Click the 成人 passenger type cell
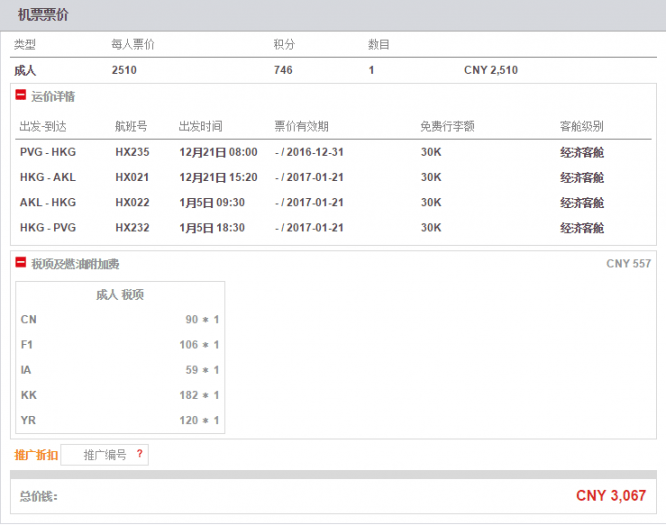Image resolution: width=666 pixels, height=525 pixels. 25,70
